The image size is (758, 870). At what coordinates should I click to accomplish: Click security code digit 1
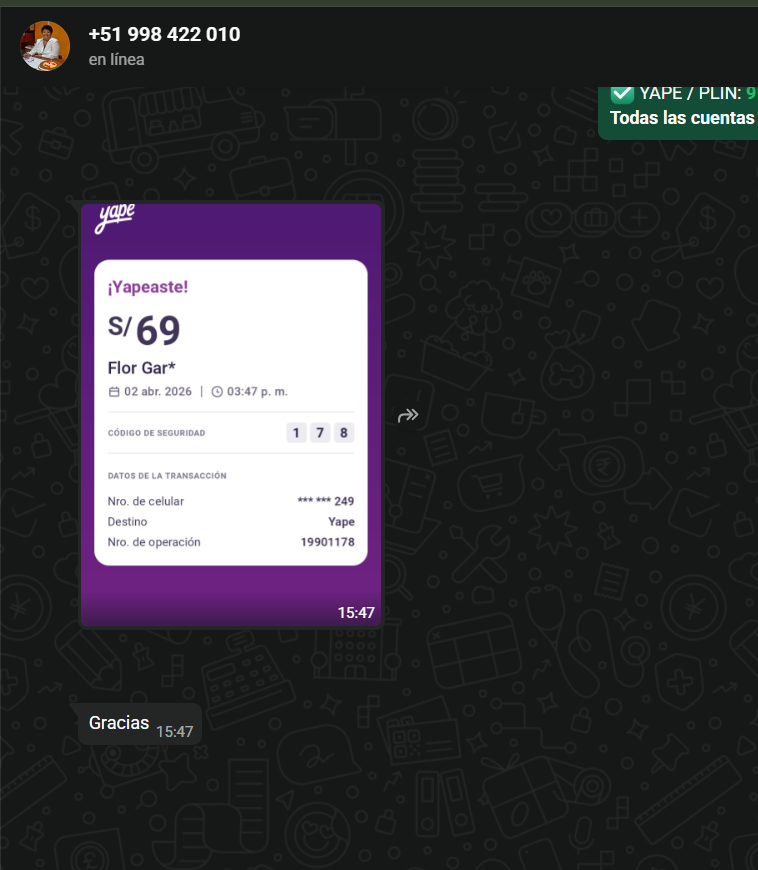click(296, 433)
